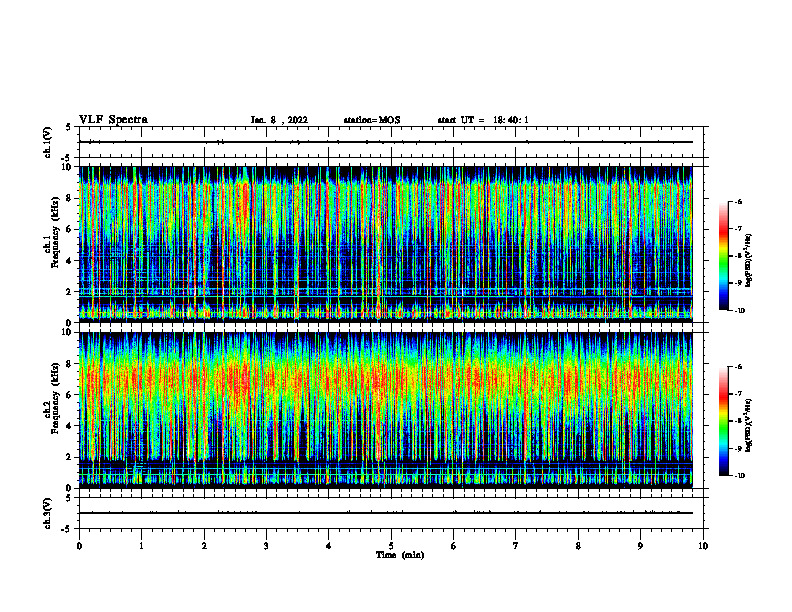Click the ch.1 spectrogram color bar

[x=723, y=256]
